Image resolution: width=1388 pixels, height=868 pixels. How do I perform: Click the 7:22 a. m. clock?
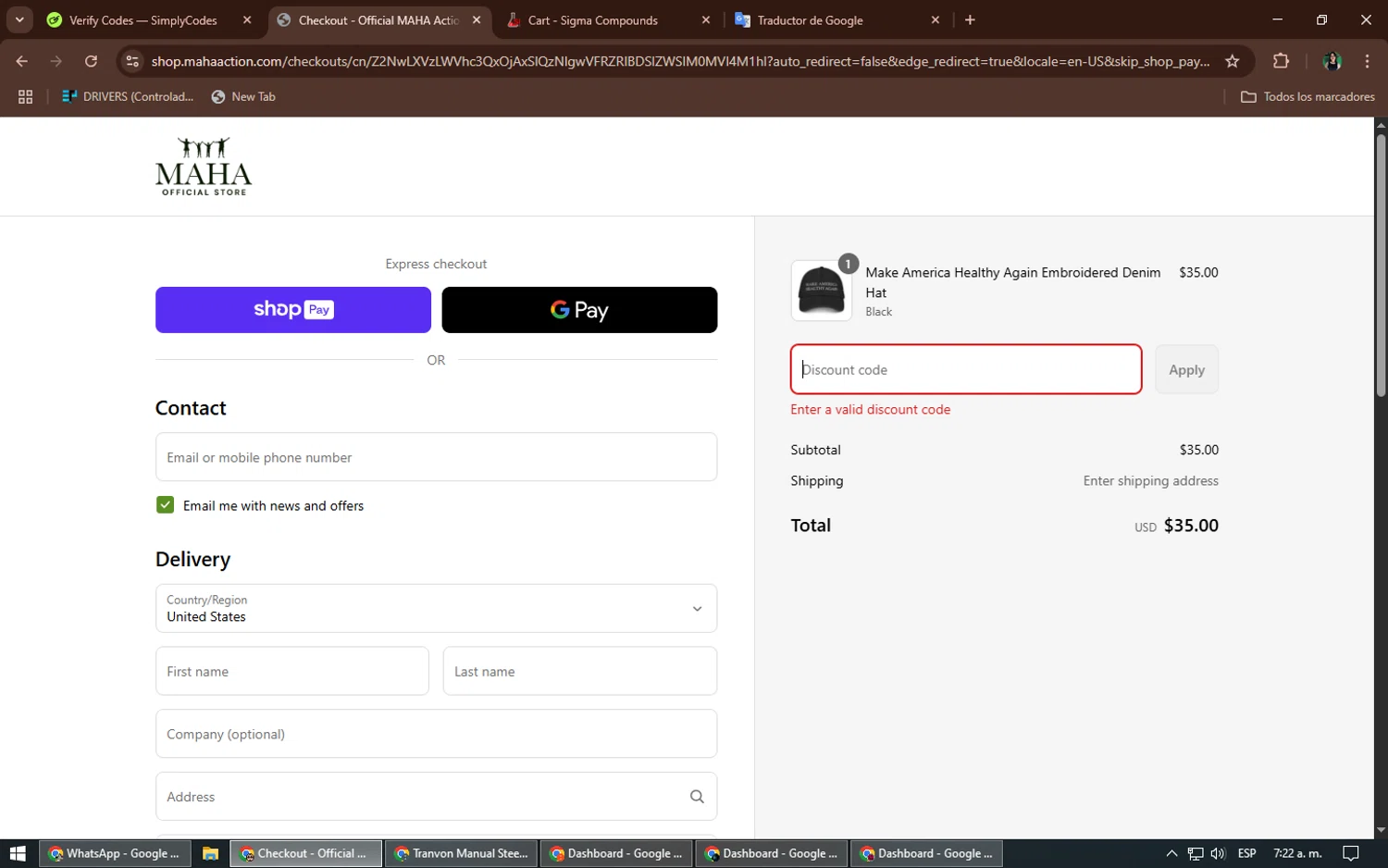pyautogui.click(x=1297, y=853)
